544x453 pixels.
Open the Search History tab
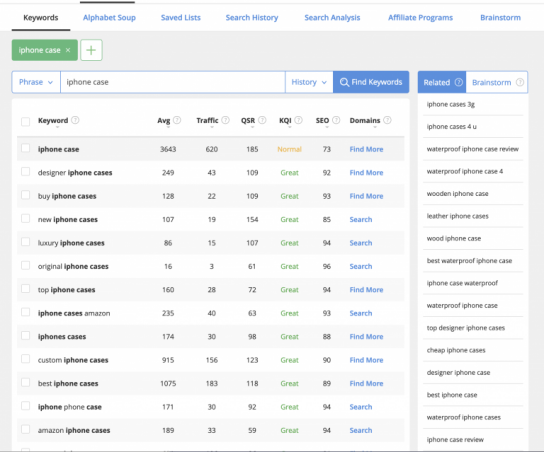coord(252,18)
